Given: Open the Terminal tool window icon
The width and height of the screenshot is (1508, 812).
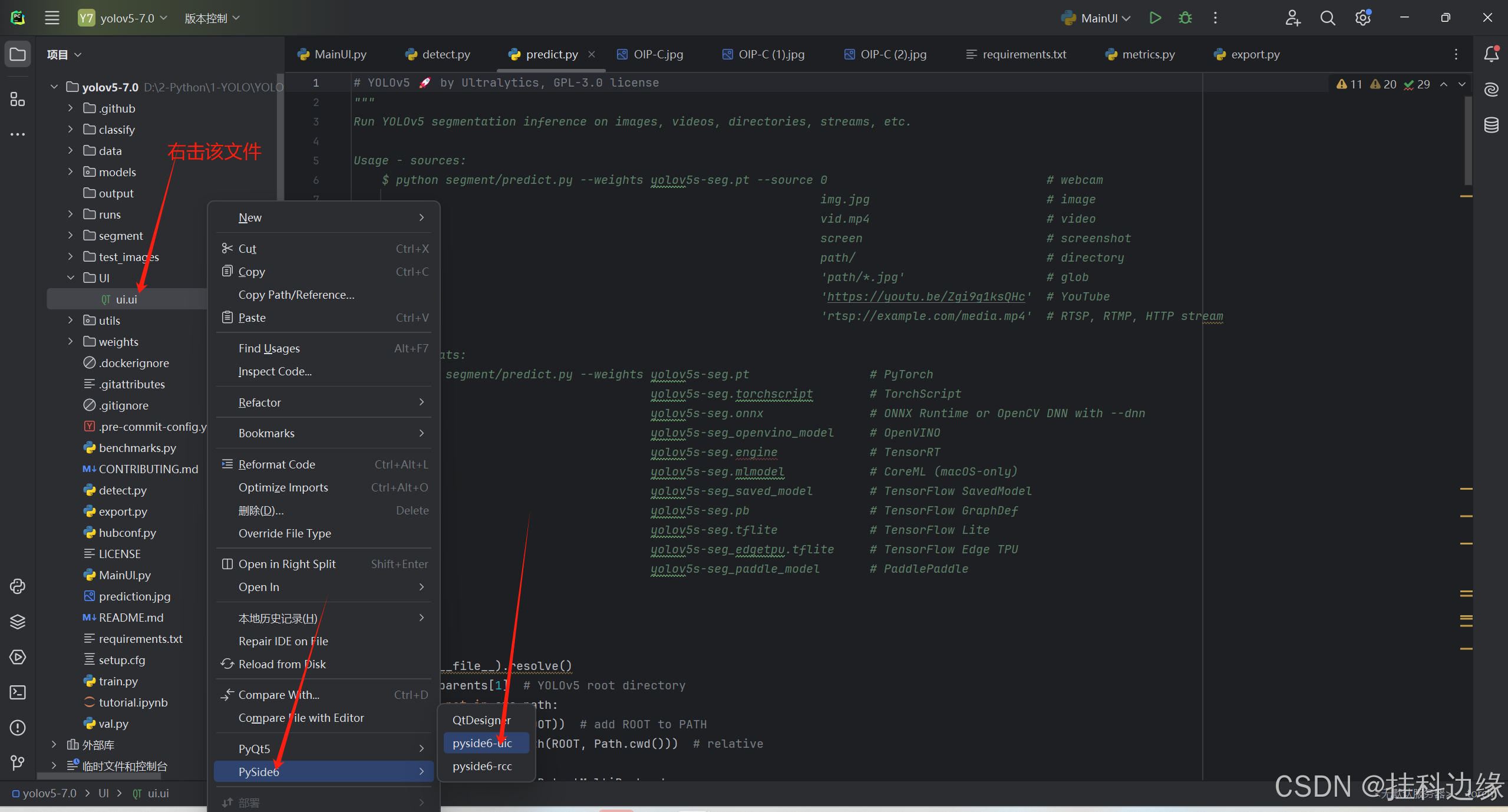Looking at the screenshot, I should click(18, 692).
